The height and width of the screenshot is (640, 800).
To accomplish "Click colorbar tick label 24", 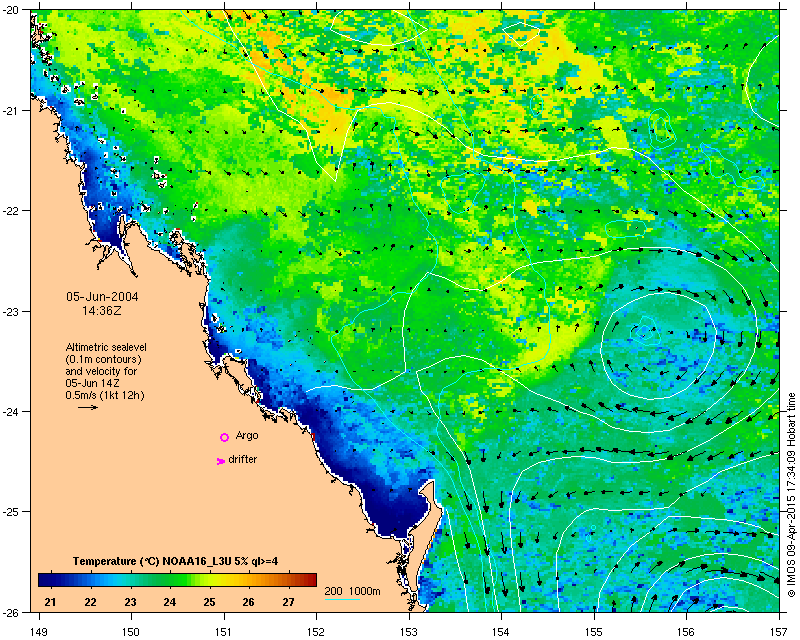I will coord(170,602).
